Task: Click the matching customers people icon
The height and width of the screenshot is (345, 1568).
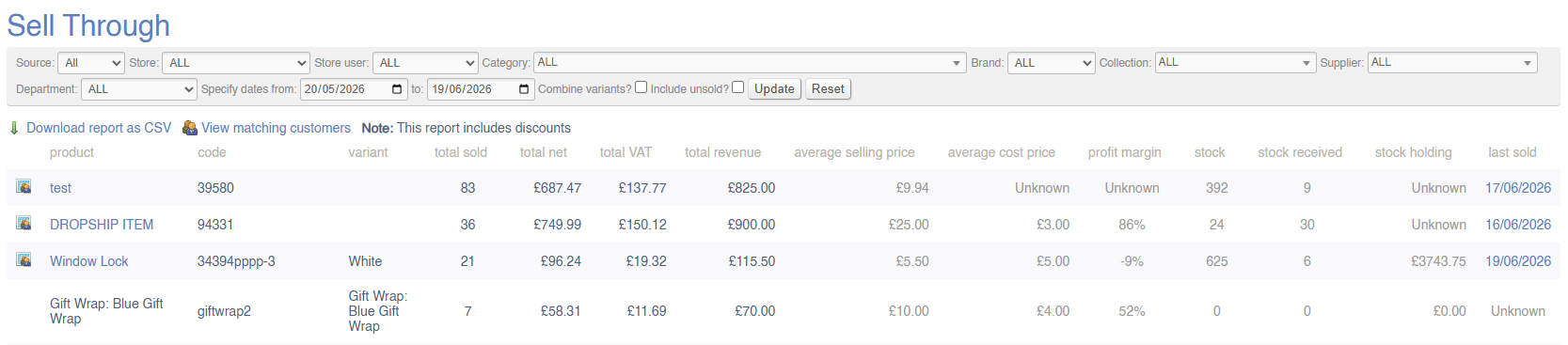Action: 190,128
